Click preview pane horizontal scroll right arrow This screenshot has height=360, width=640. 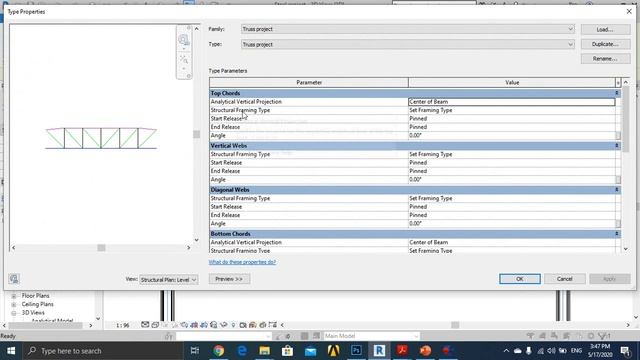(x=189, y=247)
